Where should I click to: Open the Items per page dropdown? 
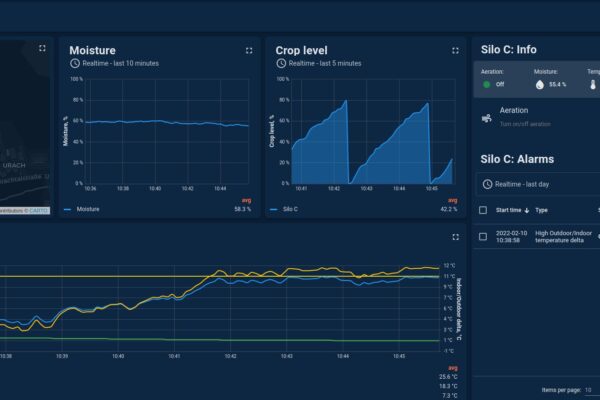tap(589, 390)
